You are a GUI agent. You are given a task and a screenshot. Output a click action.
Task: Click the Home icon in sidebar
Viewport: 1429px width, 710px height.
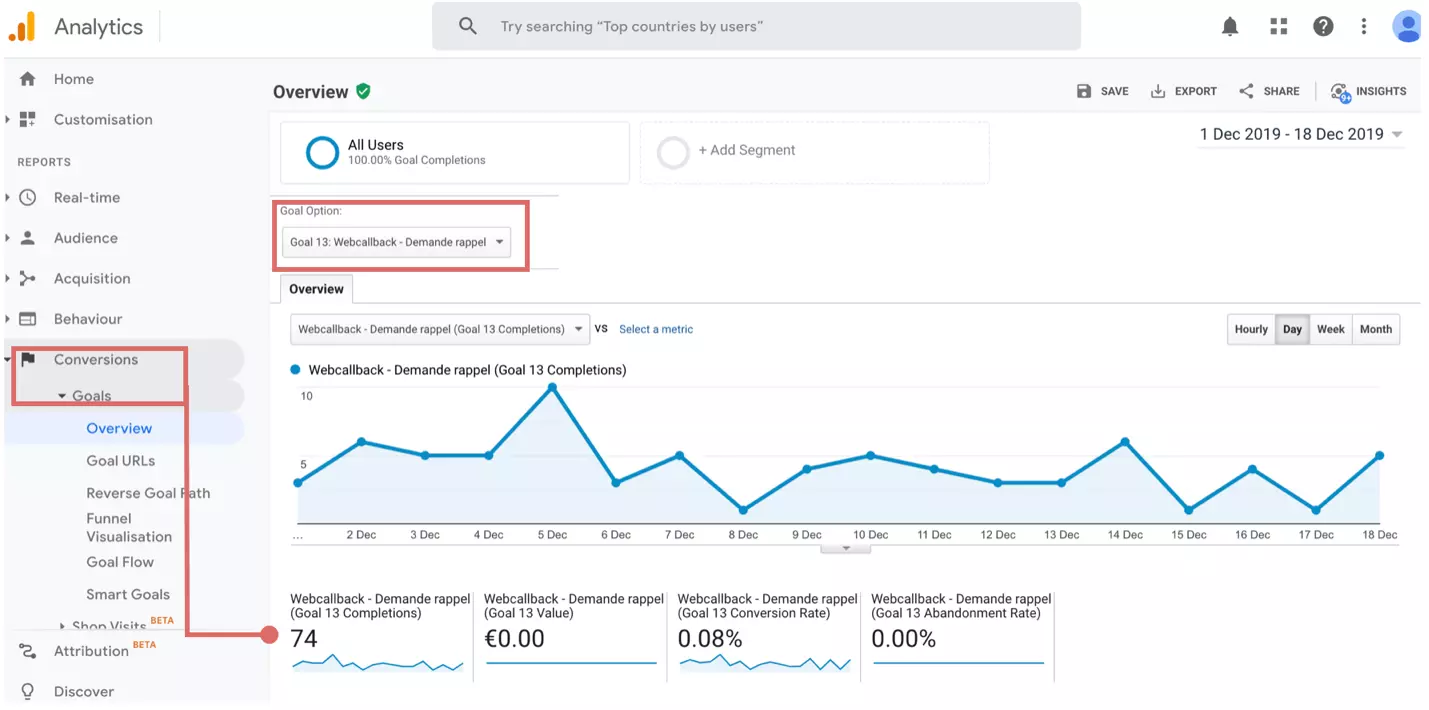click(28, 79)
